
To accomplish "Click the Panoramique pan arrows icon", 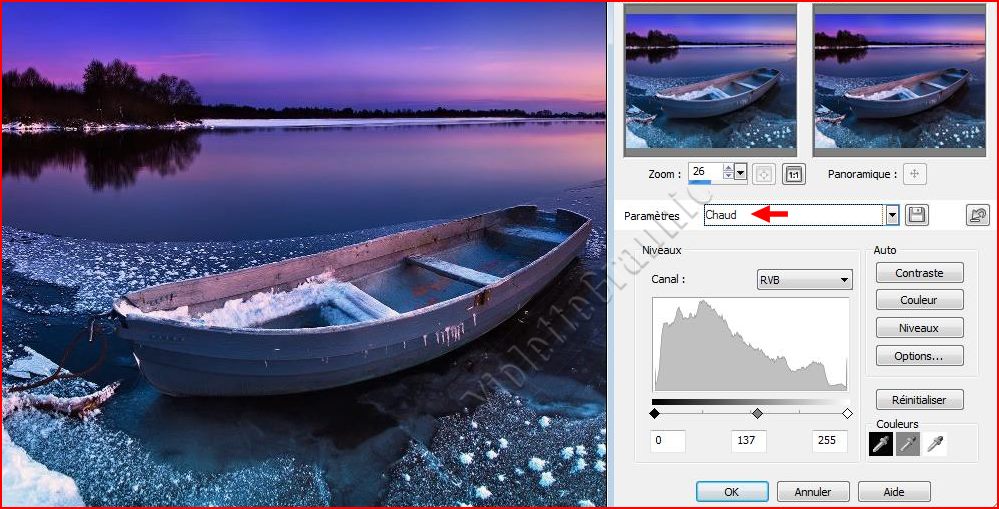I will coord(914,174).
